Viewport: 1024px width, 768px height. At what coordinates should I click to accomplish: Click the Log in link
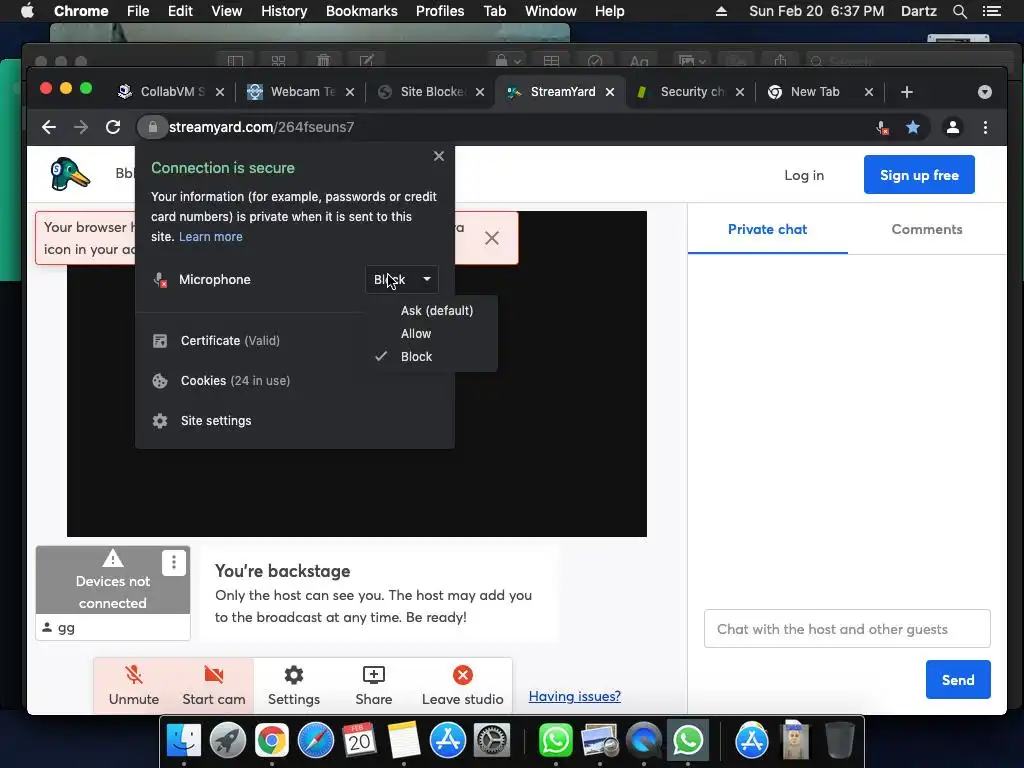[804, 175]
